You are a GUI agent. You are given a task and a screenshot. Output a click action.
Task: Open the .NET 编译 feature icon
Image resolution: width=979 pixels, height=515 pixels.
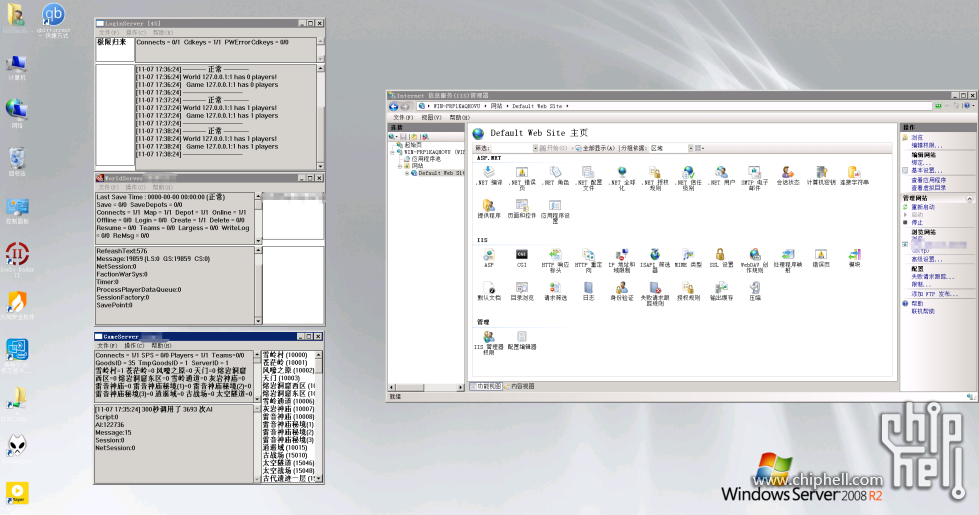coord(489,173)
